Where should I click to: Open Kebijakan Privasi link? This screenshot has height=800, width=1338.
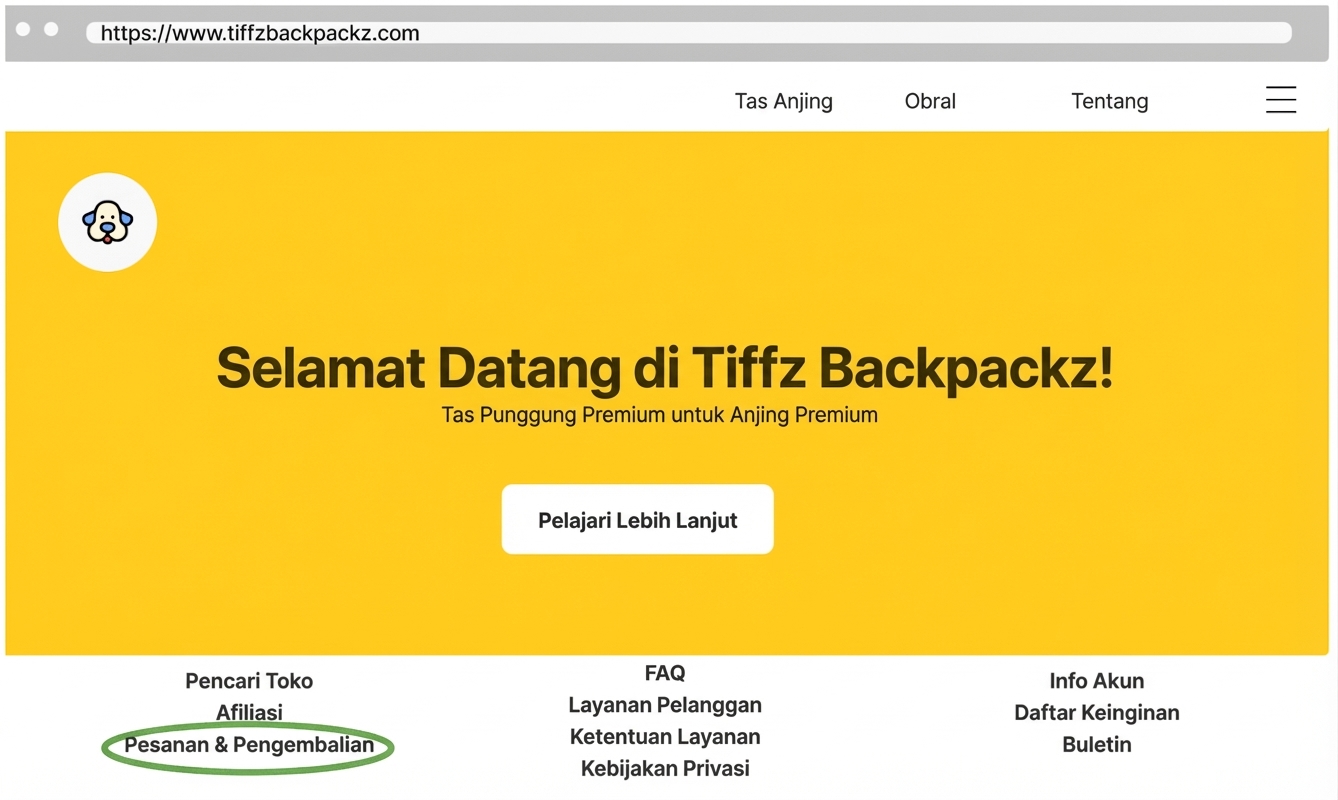[x=665, y=769]
